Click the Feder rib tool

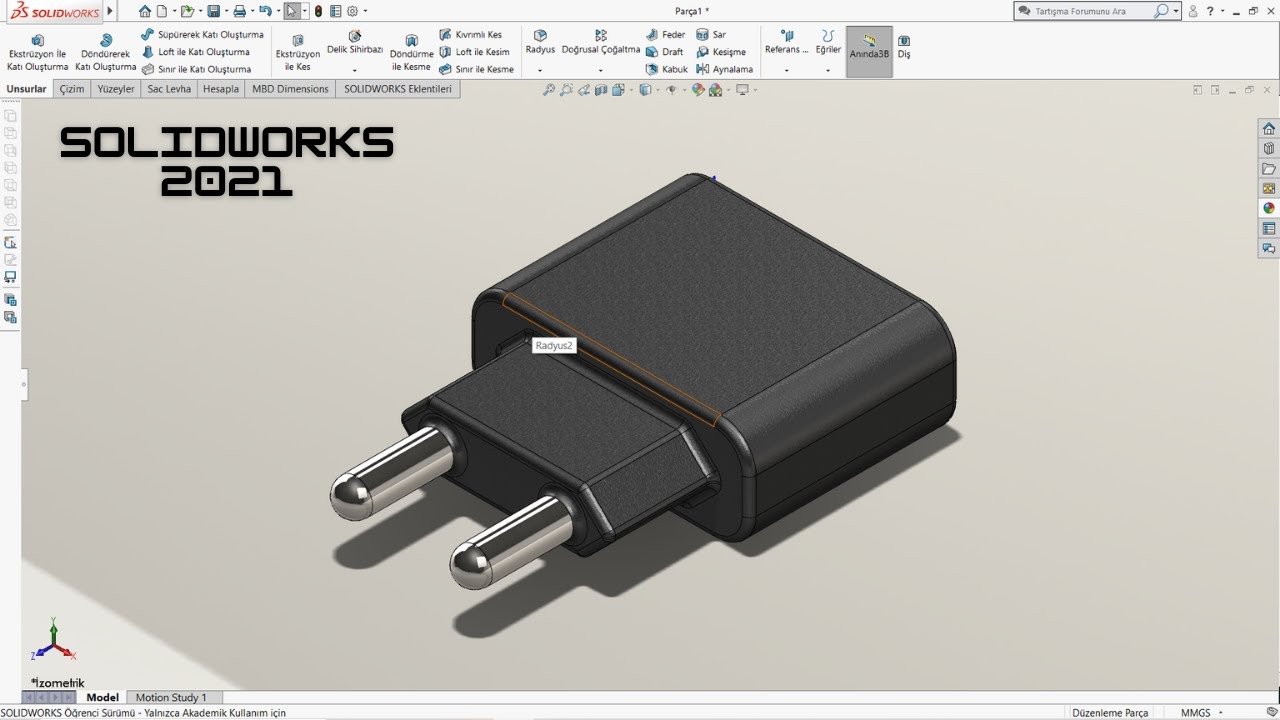[x=666, y=34]
